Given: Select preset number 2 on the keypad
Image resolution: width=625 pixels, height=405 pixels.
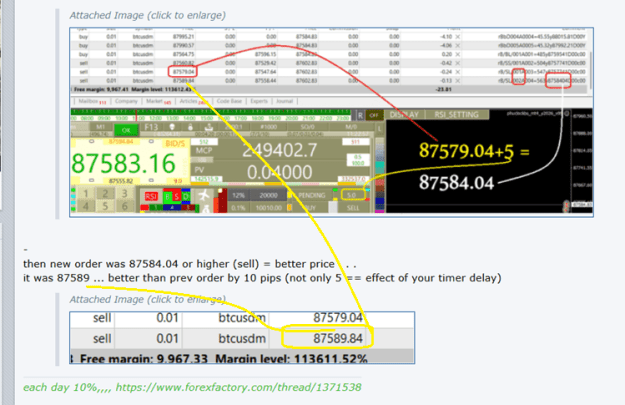Looking at the screenshot, I should click(105, 194).
